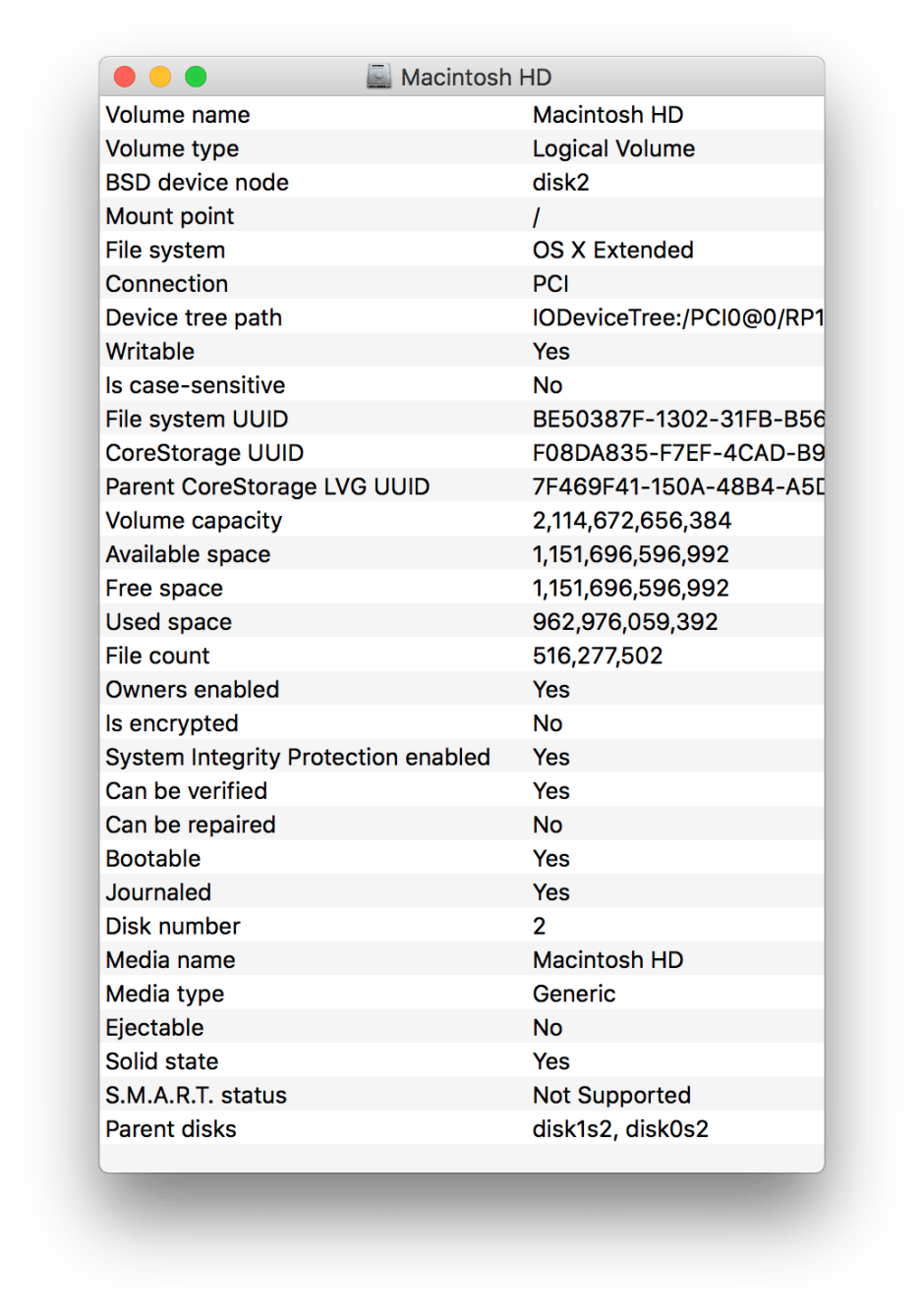The width and height of the screenshot is (924, 1315).
Task: Click the Is encrypted row label
Action: 172,723
